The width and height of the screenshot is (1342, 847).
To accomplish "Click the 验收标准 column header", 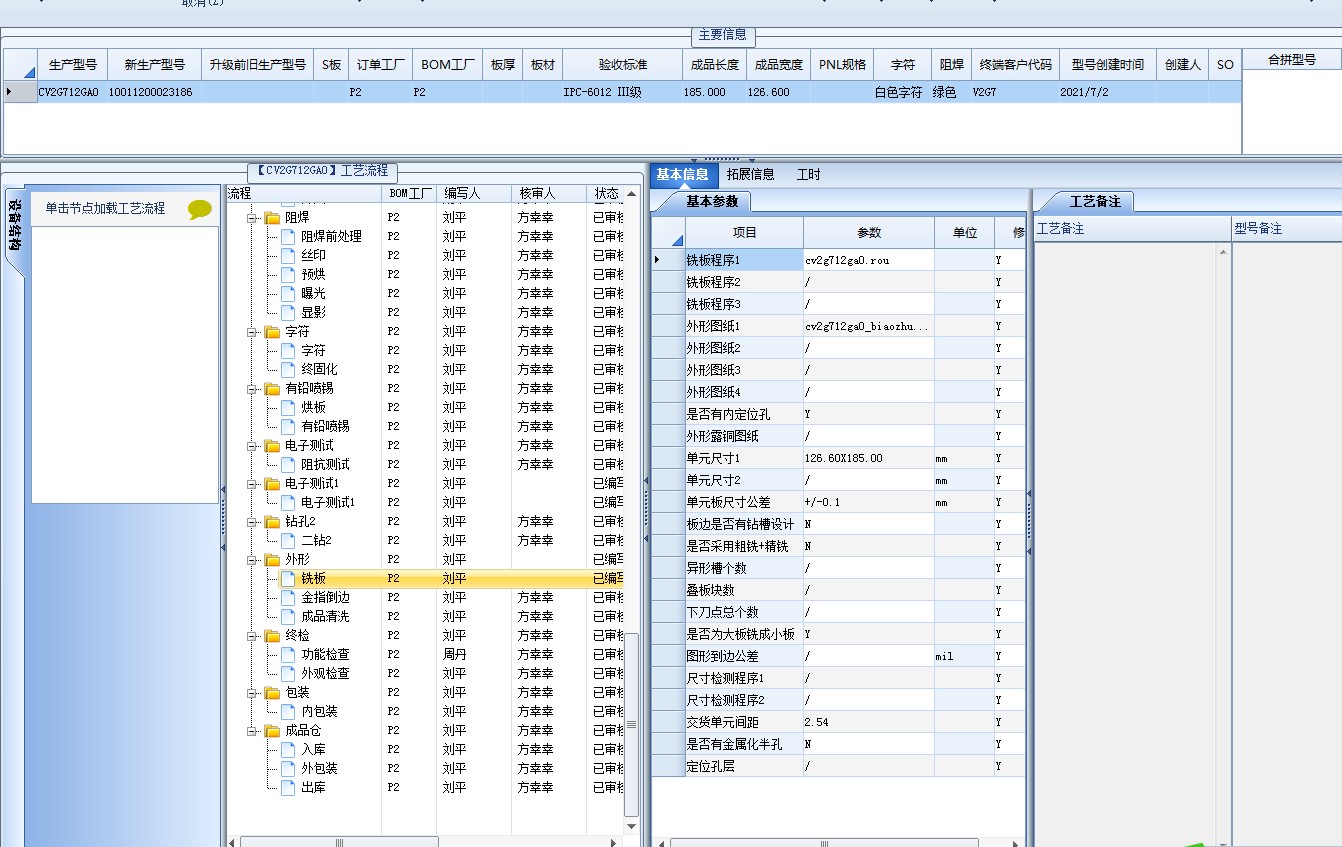I will coord(623,64).
